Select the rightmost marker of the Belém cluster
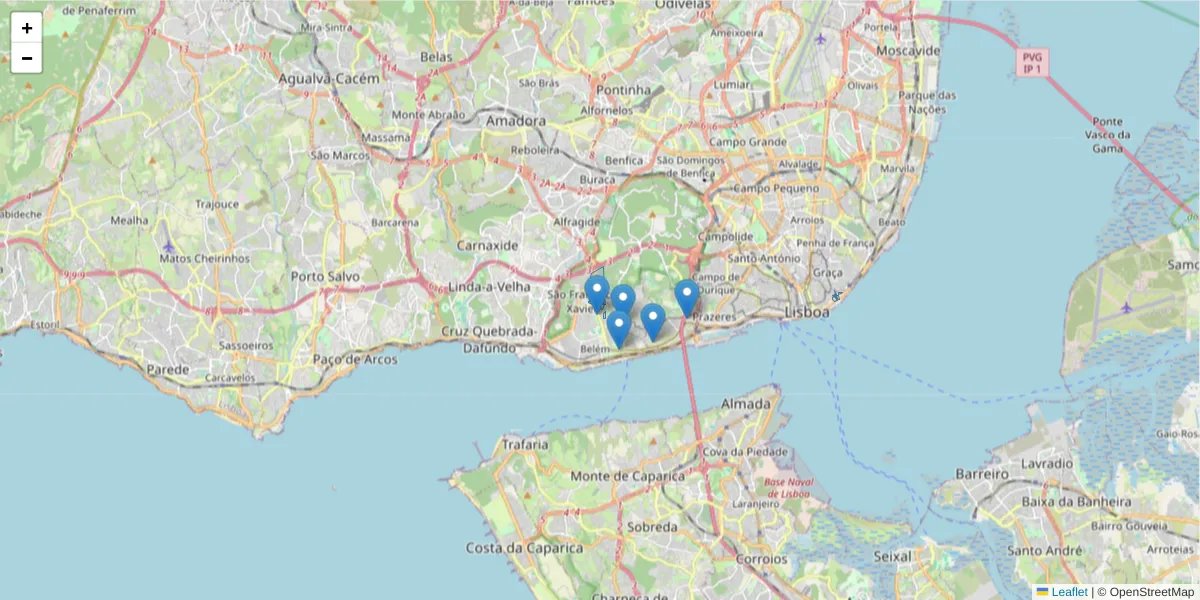This screenshot has height=600, width=1200. 653,322
